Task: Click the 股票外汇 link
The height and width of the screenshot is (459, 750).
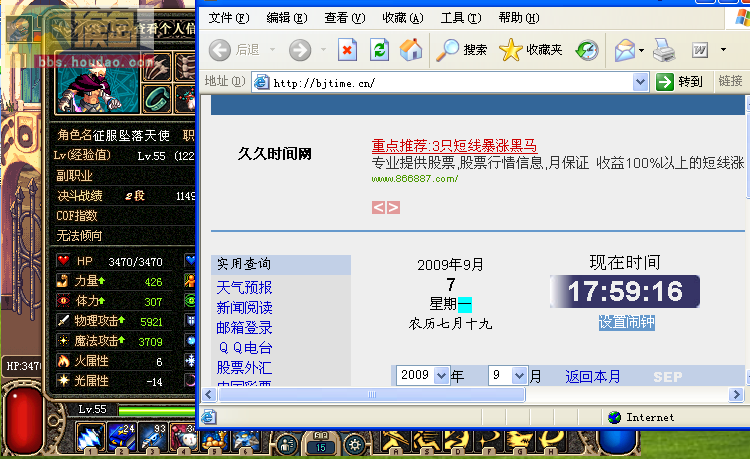Action: click(x=244, y=368)
